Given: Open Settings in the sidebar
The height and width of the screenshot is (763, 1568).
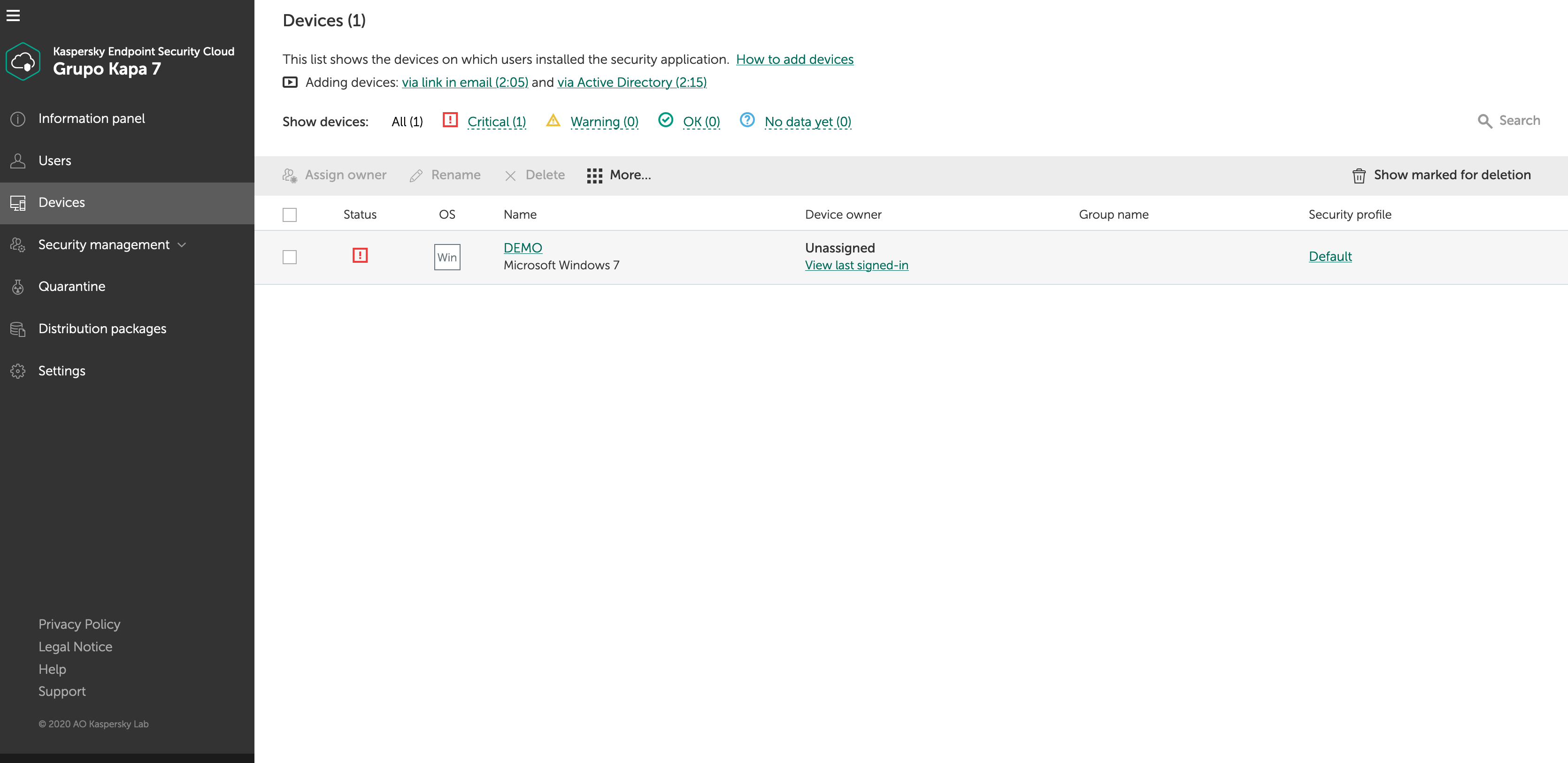Looking at the screenshot, I should coord(127,371).
